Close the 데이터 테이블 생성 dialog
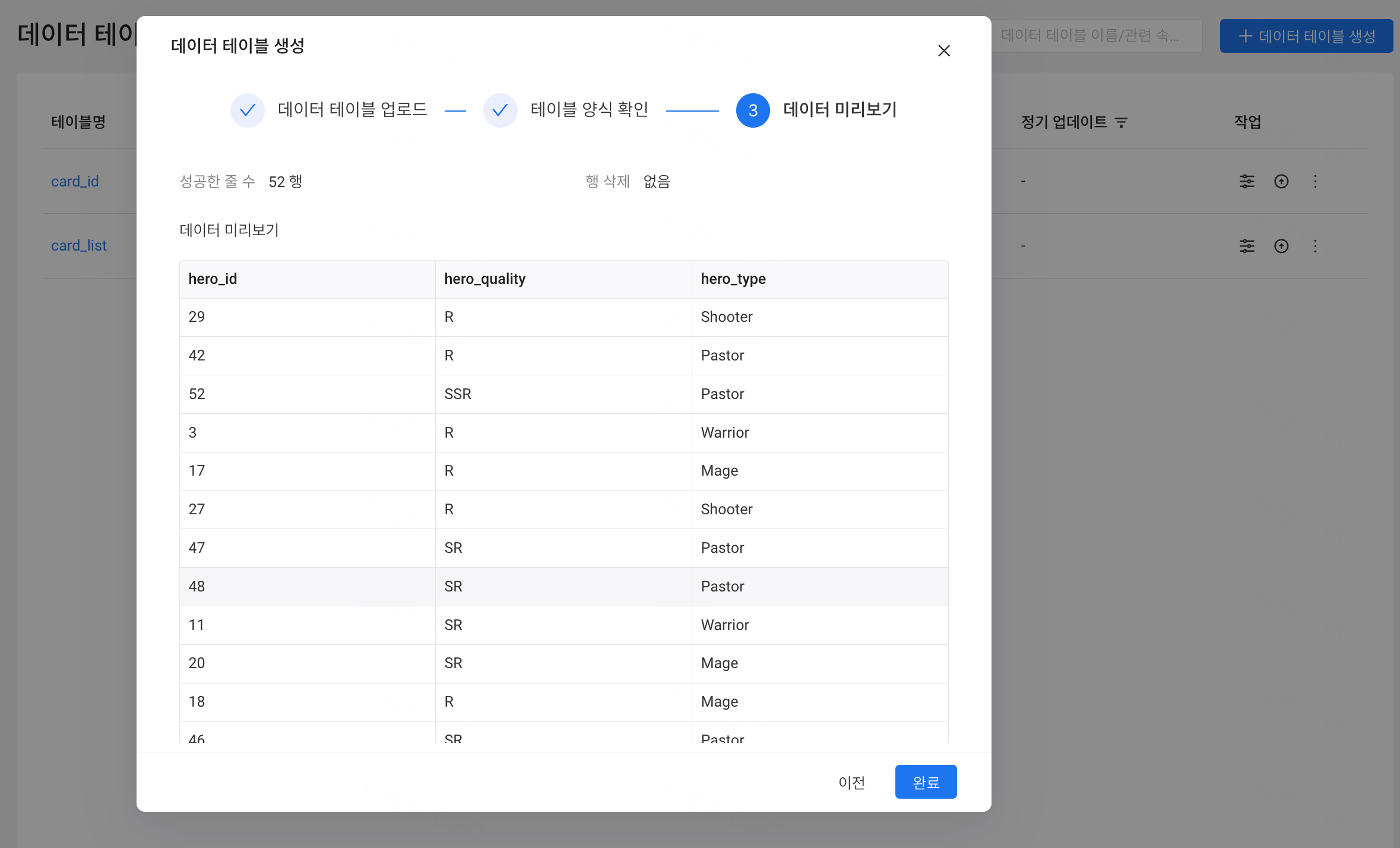1400x848 pixels. pyautogui.click(x=944, y=51)
